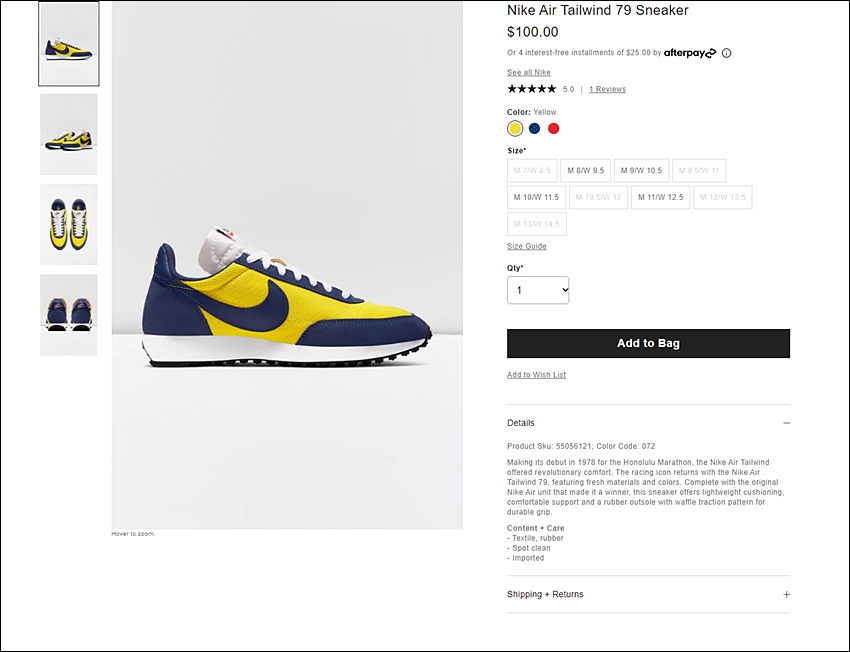This screenshot has width=850, height=652.
Task: Open the 1 Reviews link
Action: click(x=607, y=89)
